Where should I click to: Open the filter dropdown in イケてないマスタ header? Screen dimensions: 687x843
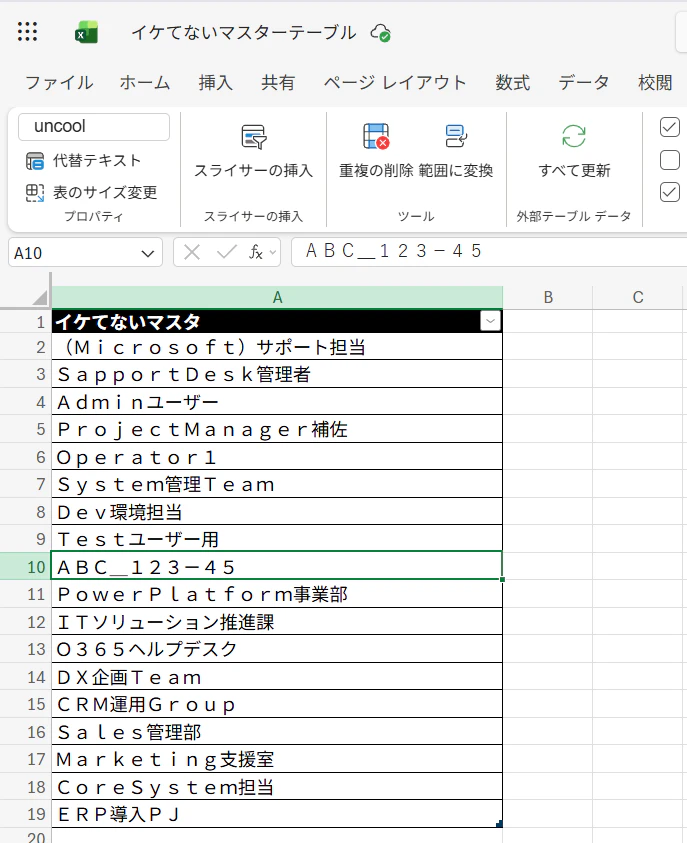point(490,322)
